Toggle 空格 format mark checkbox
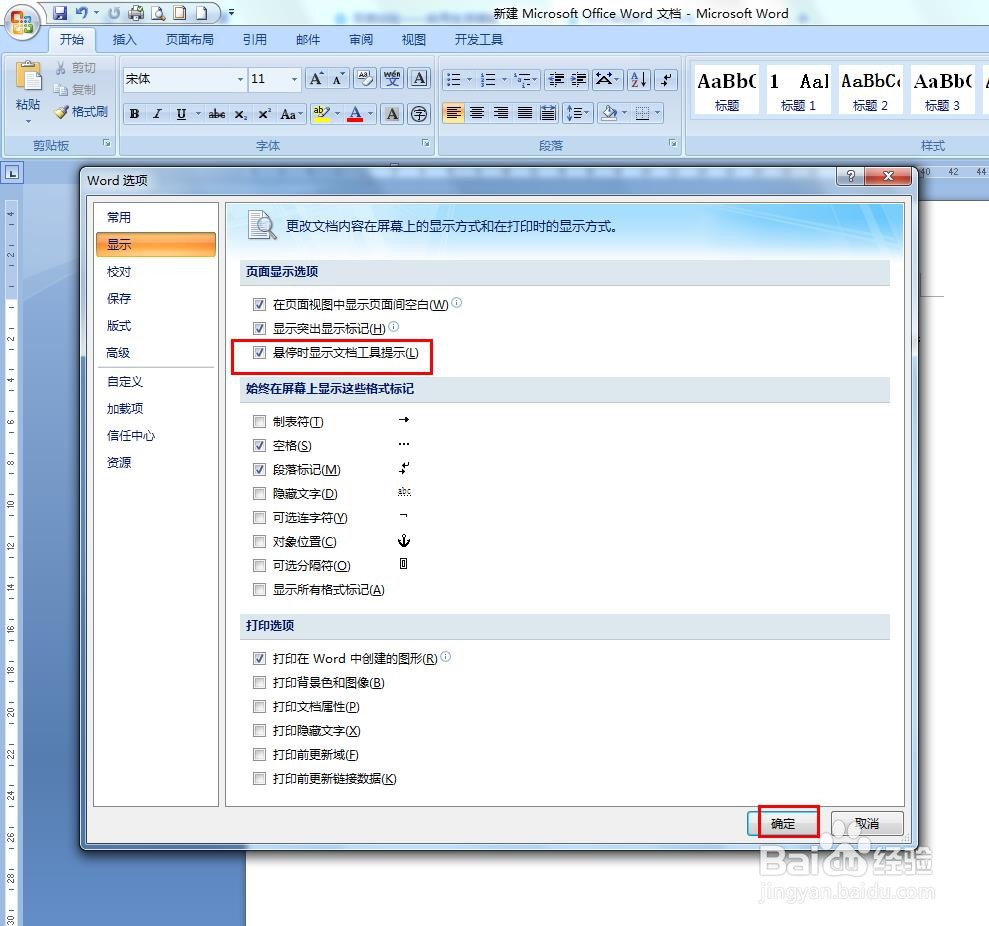Viewport: 989px width, 926px height. (x=259, y=445)
